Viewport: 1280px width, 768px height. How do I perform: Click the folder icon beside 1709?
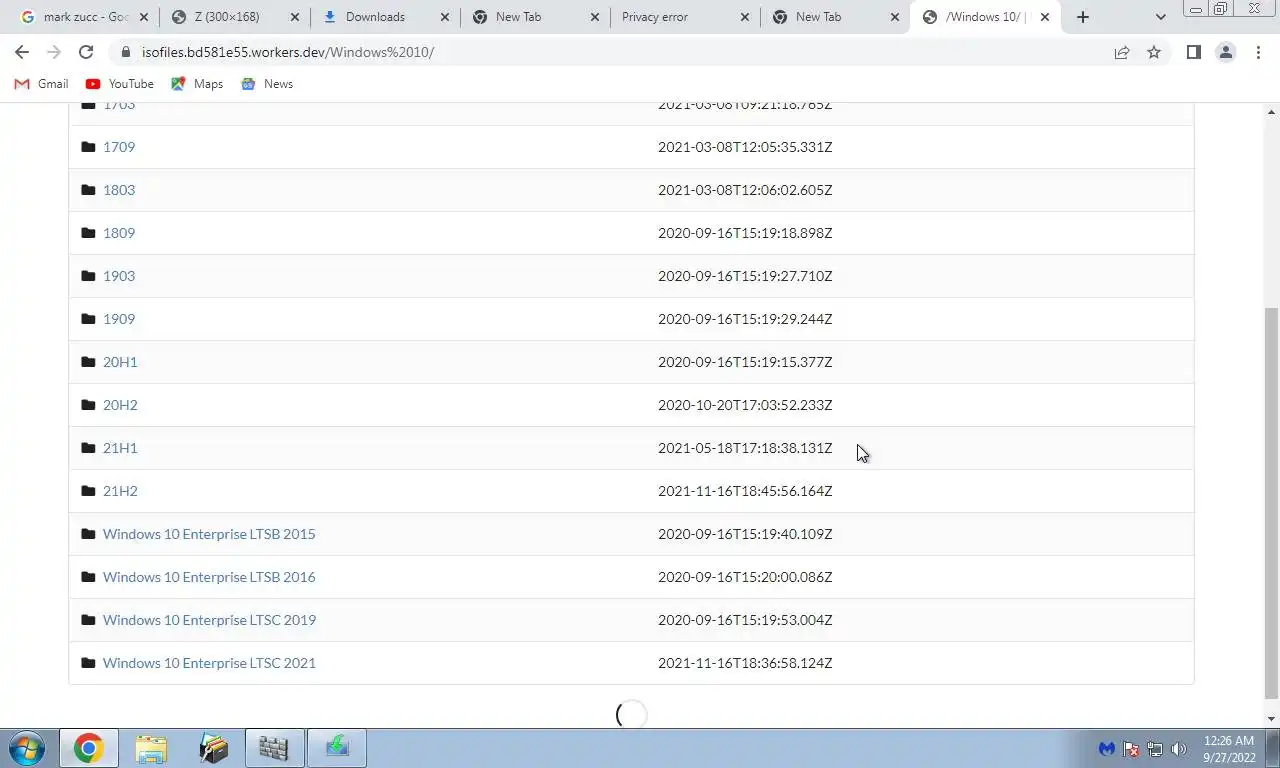pyautogui.click(x=88, y=147)
